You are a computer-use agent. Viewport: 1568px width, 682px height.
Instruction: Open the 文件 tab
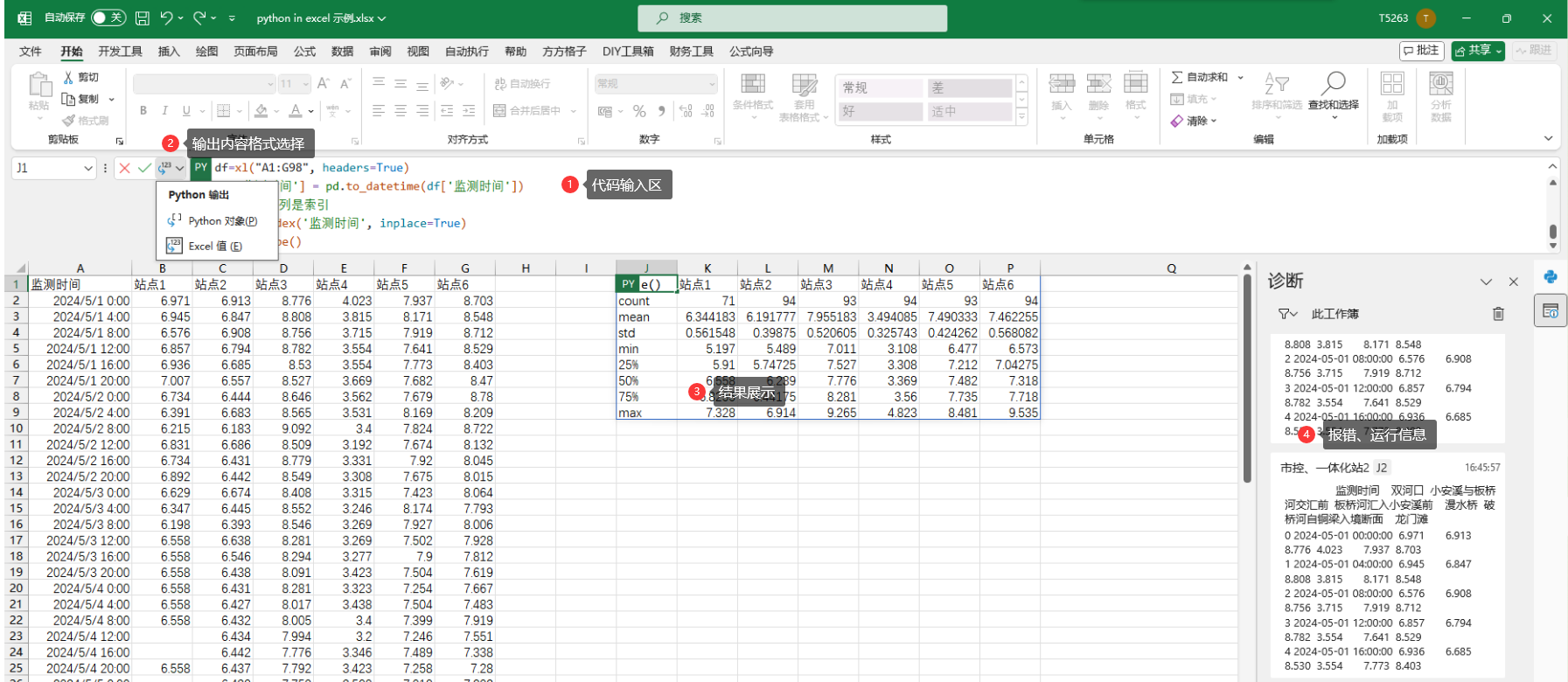click(31, 52)
